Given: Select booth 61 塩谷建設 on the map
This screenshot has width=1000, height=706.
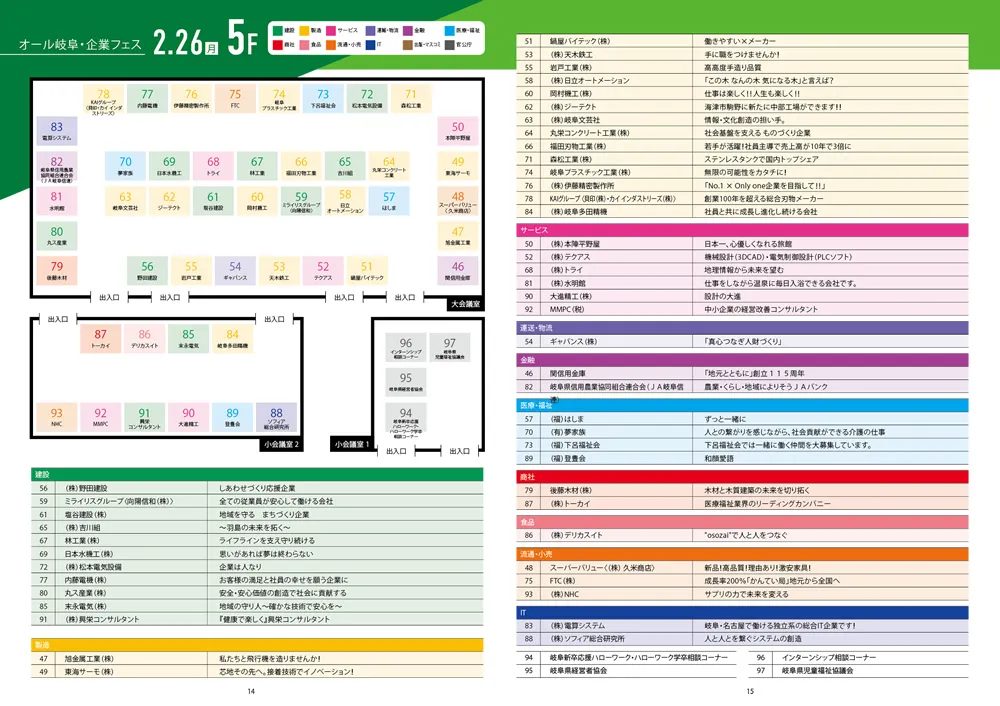Looking at the screenshot, I should click(x=213, y=201).
